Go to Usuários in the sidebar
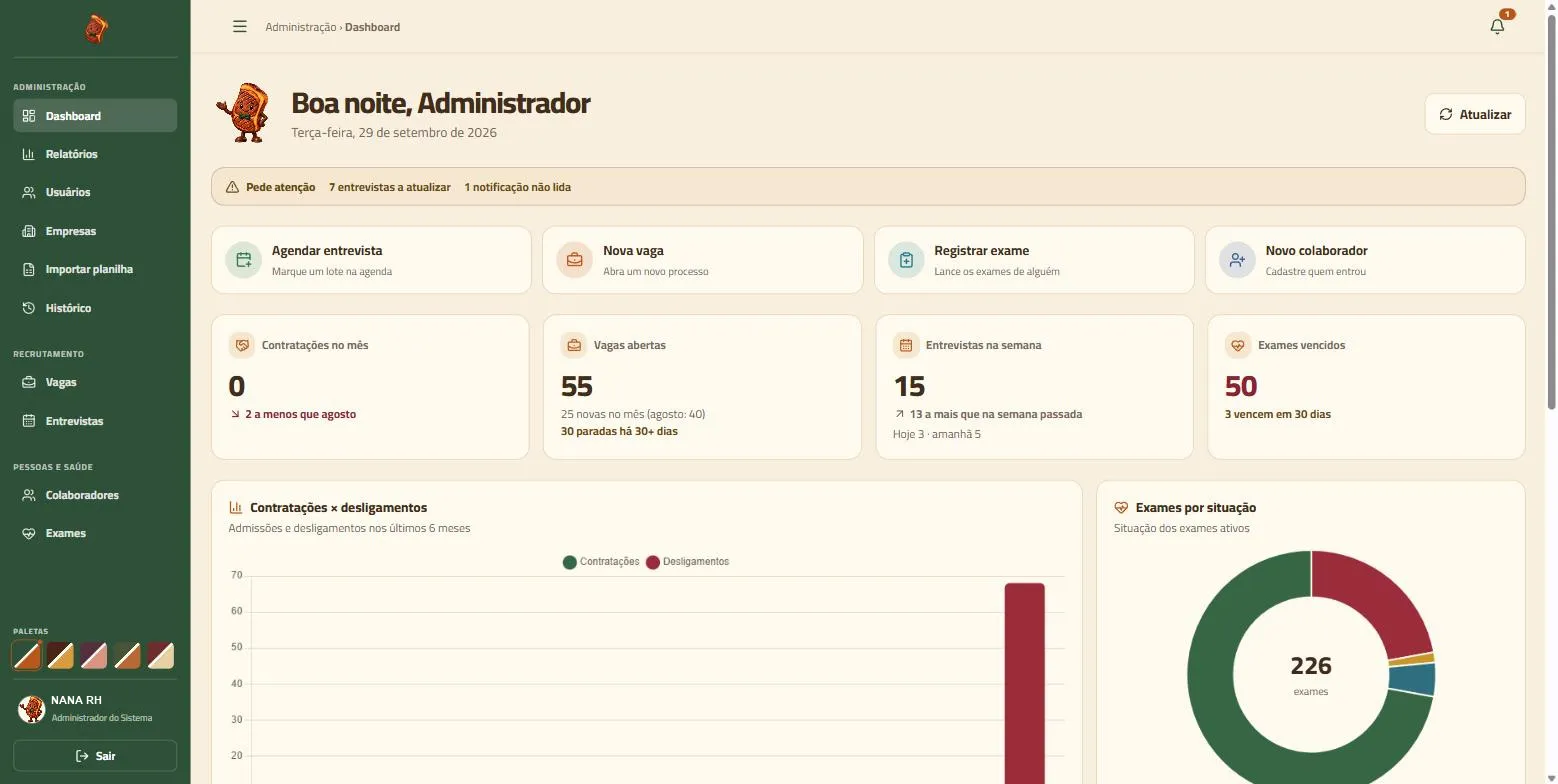 click(95, 192)
